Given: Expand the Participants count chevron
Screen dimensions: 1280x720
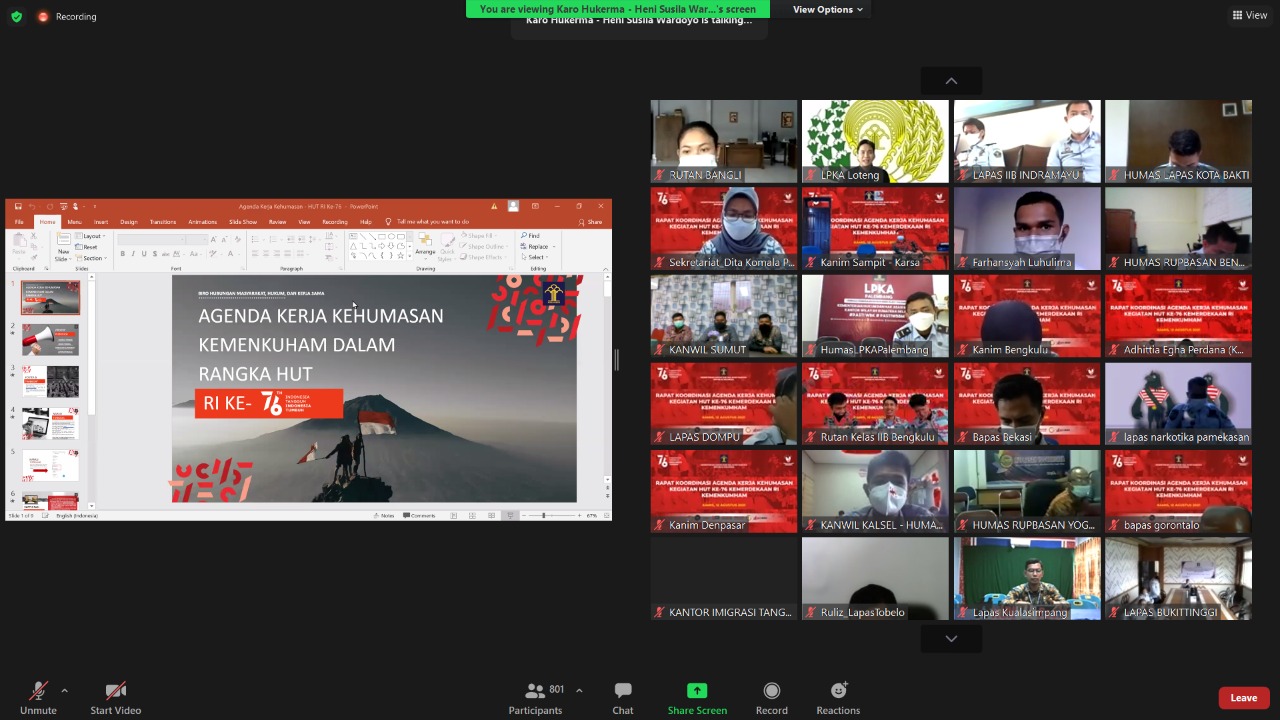Looking at the screenshot, I should pos(578,689).
